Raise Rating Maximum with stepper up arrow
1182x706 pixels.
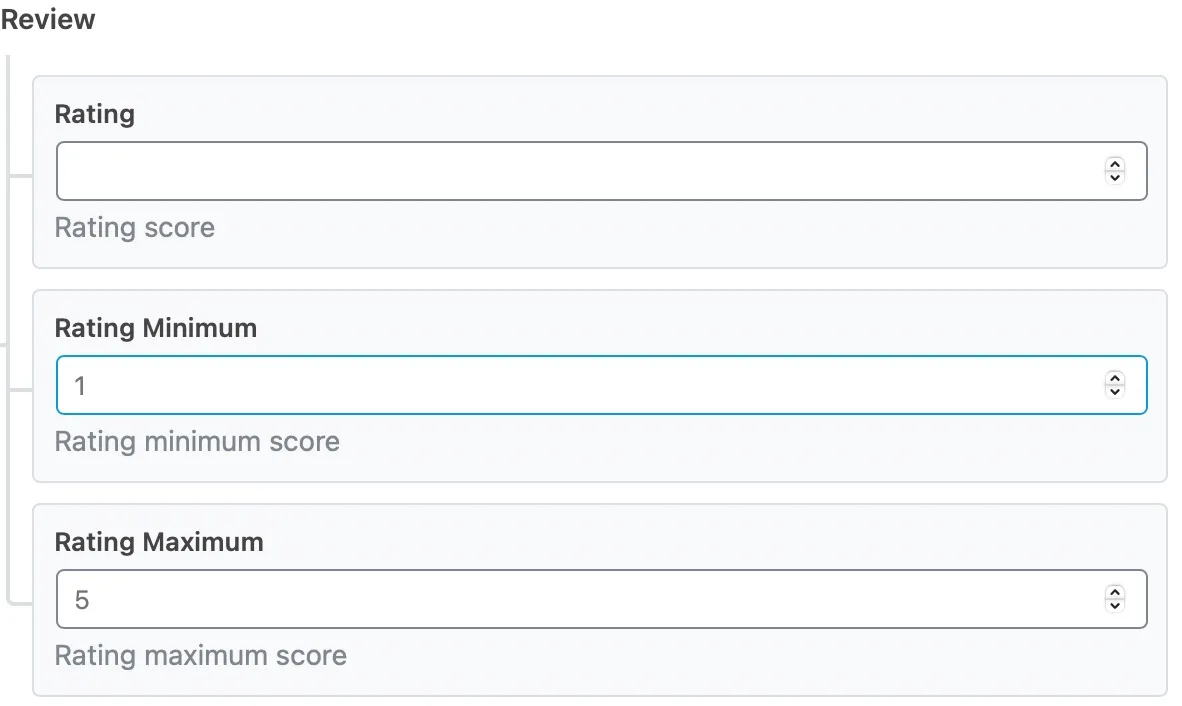(x=1114, y=593)
